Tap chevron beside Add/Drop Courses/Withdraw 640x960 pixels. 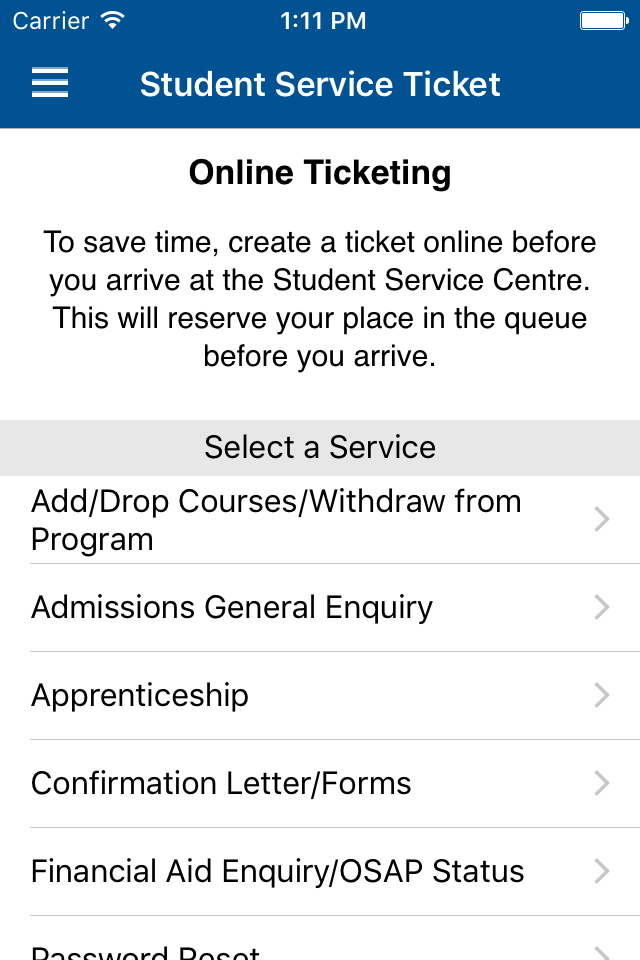tap(602, 519)
